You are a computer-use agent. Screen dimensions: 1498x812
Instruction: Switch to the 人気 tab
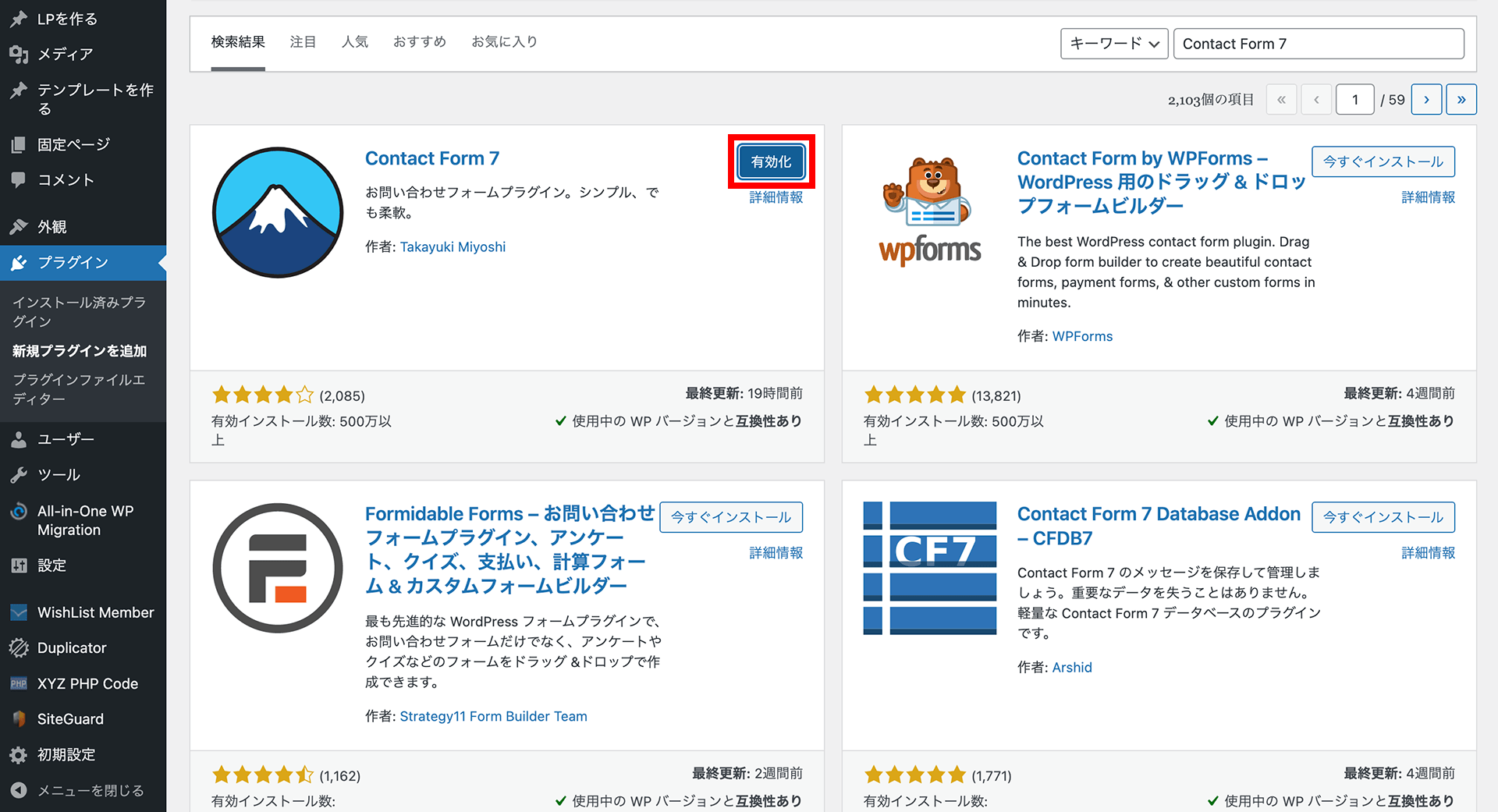(355, 41)
